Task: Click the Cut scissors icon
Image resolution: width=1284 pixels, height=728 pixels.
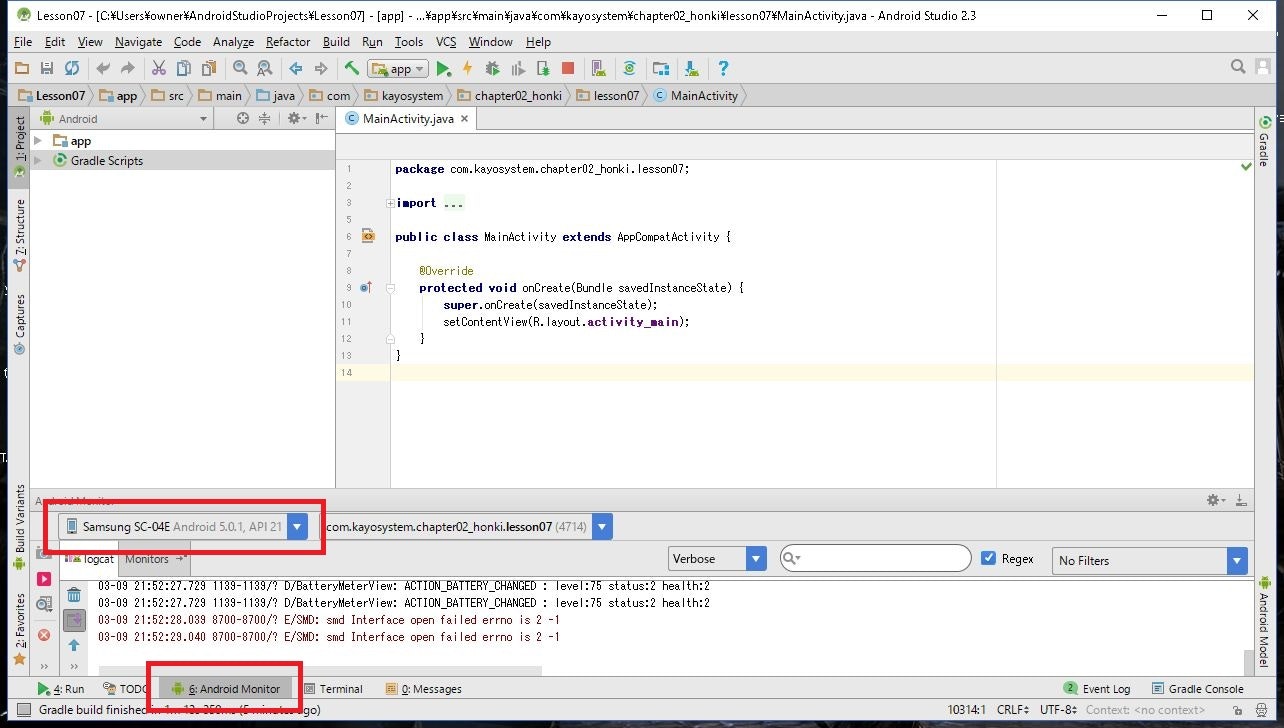Action: click(x=158, y=68)
